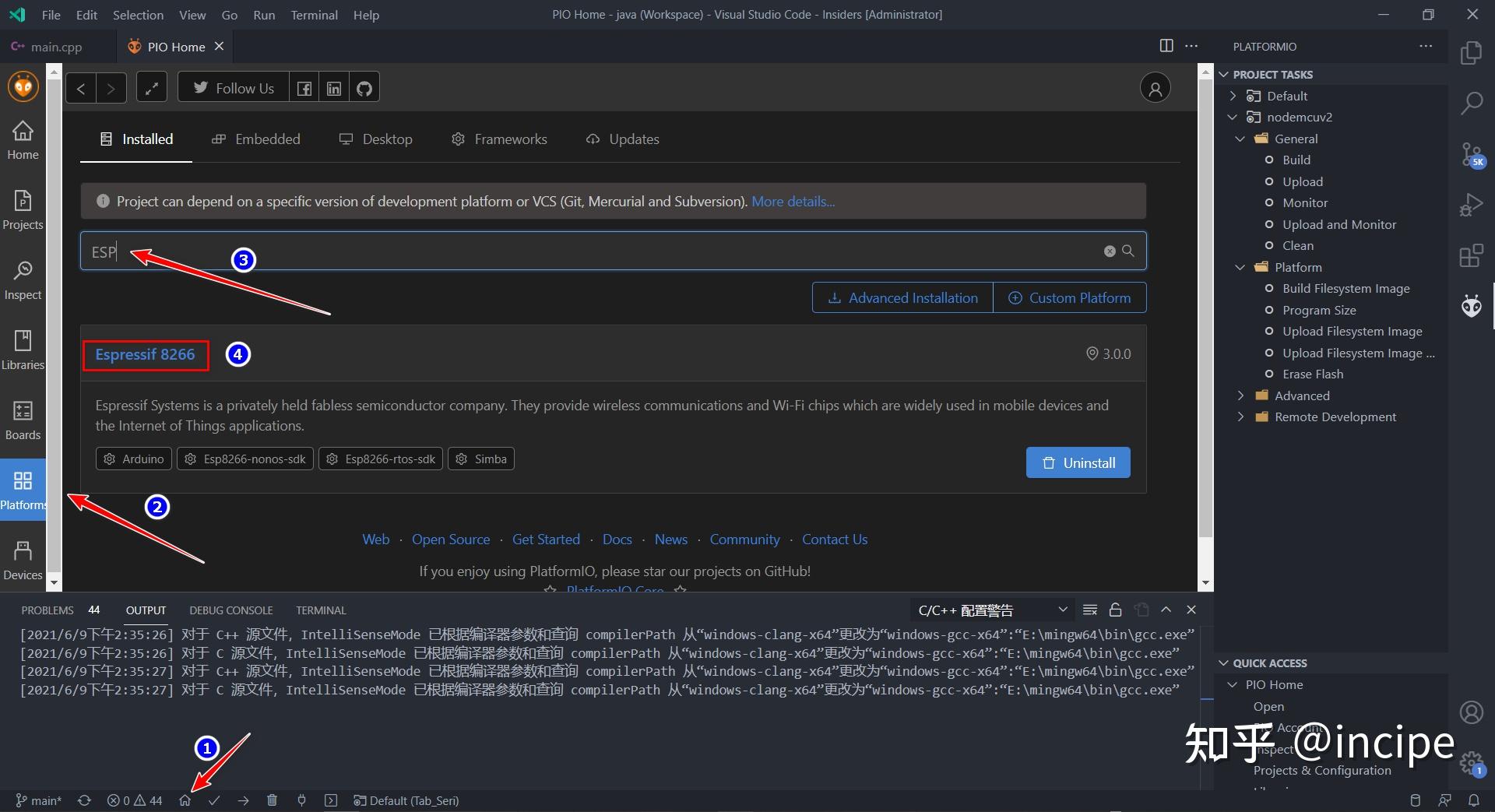Collapse the nodemcuv2 environment node
1495x812 pixels.
click(1233, 118)
